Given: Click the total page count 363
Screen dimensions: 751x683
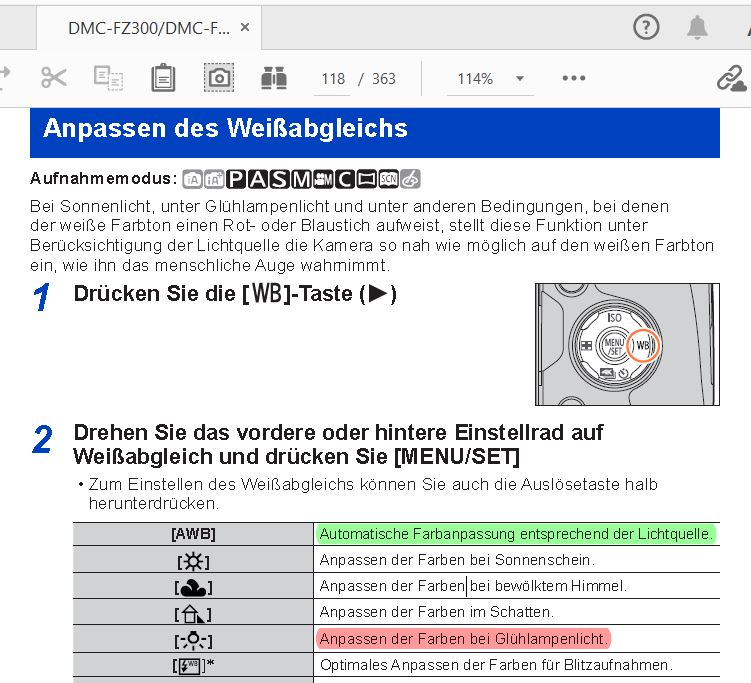Looking at the screenshot, I should click(384, 79).
